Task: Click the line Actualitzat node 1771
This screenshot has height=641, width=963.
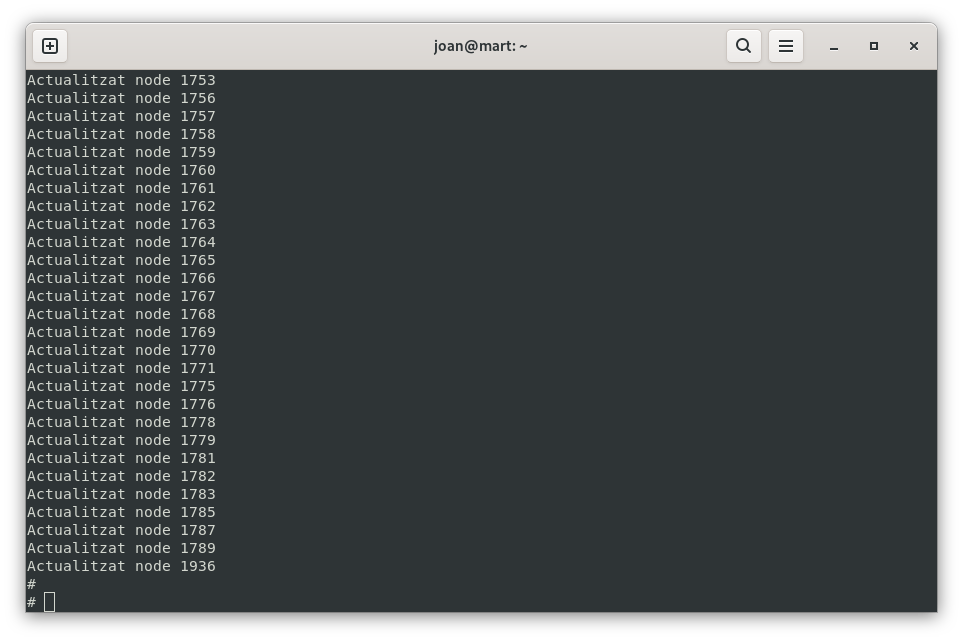Action: coord(122,368)
